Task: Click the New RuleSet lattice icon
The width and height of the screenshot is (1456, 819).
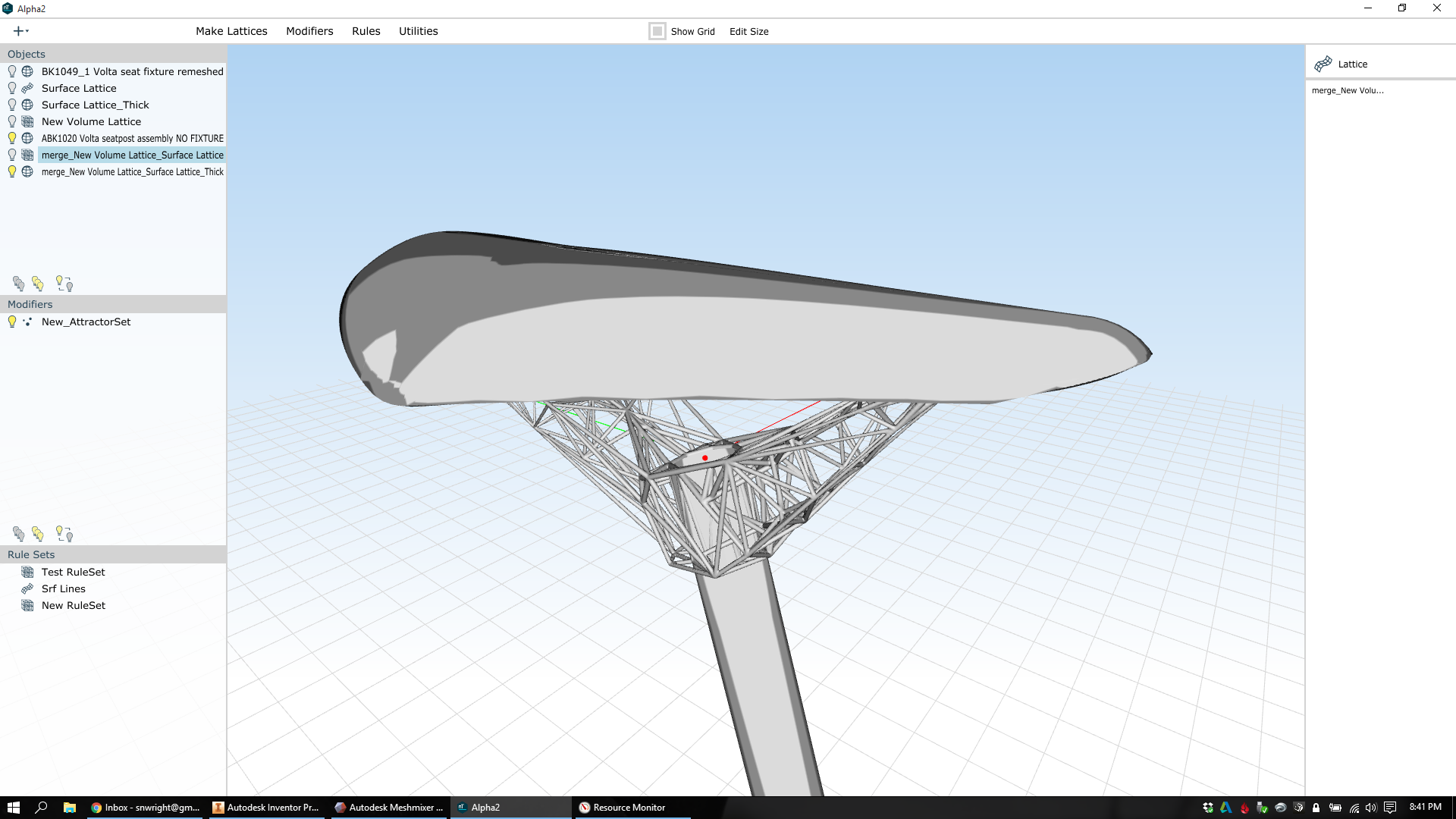Action: pos(27,605)
